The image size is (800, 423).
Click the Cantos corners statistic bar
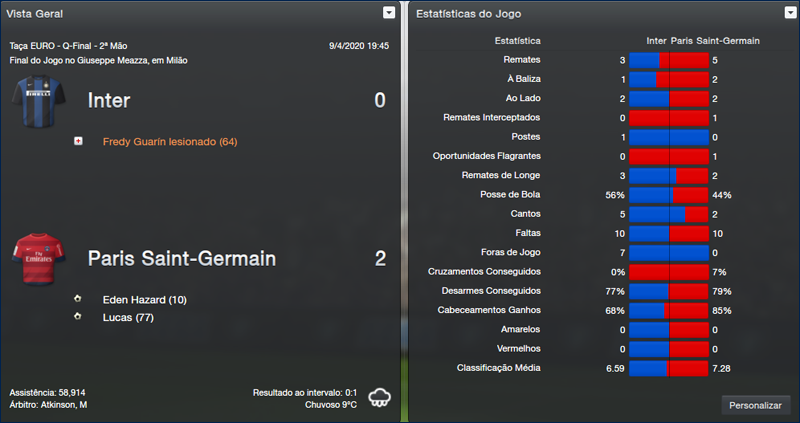669,214
